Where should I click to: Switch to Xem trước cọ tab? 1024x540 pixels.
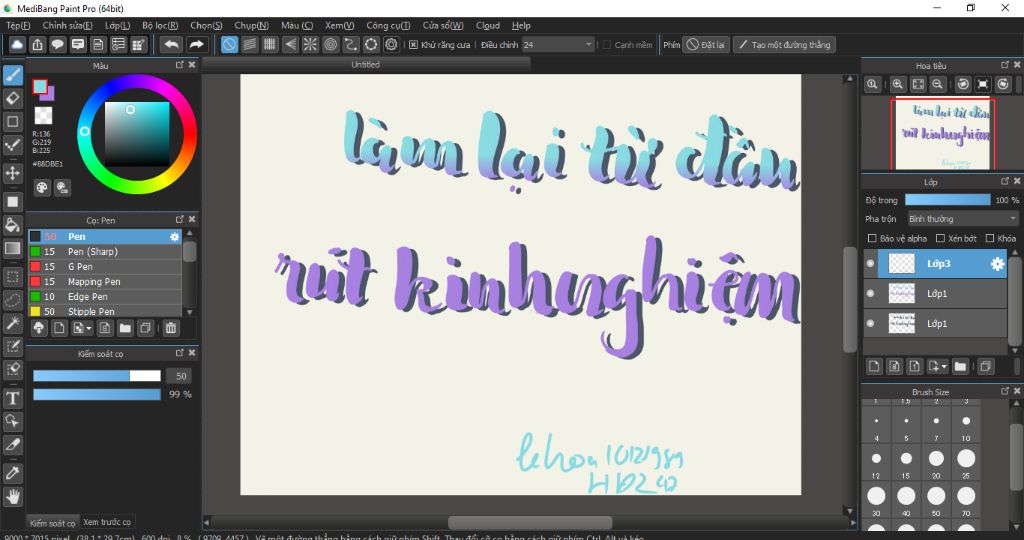coord(106,522)
